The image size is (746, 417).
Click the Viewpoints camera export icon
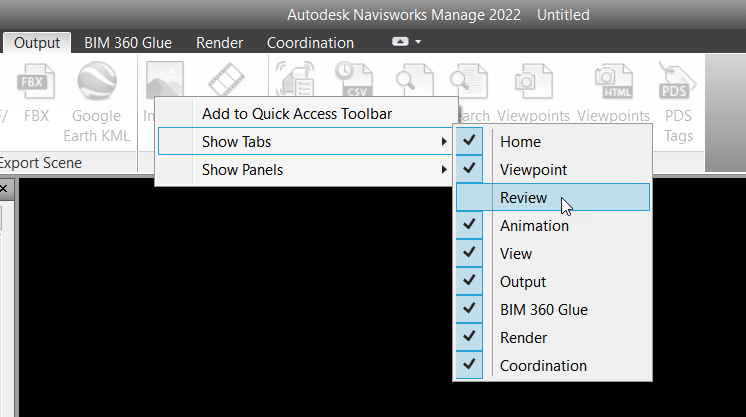pos(533,81)
